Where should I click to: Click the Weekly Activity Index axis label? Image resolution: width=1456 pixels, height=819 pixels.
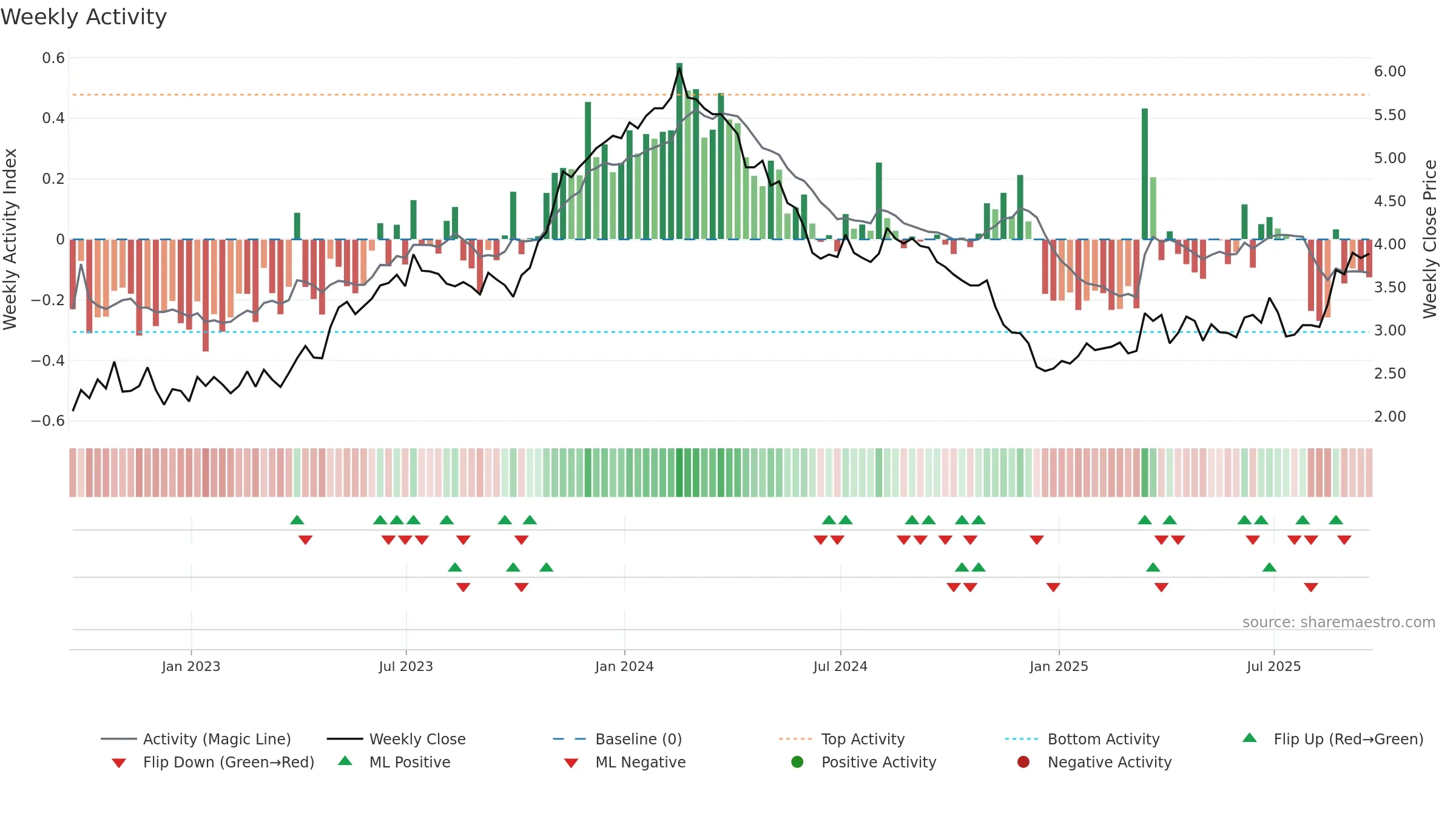tap(10, 239)
